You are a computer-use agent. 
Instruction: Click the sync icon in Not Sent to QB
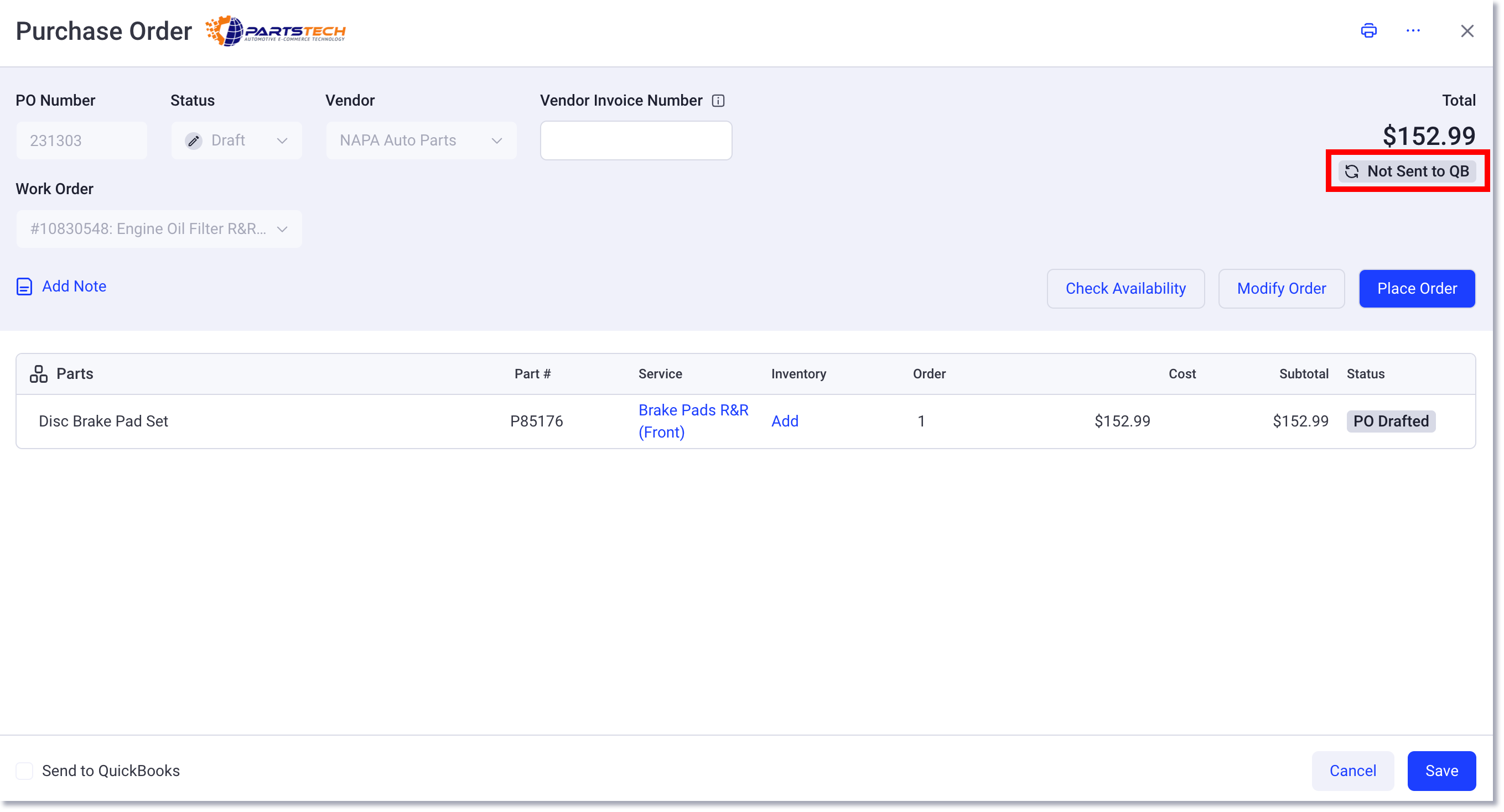tap(1353, 171)
